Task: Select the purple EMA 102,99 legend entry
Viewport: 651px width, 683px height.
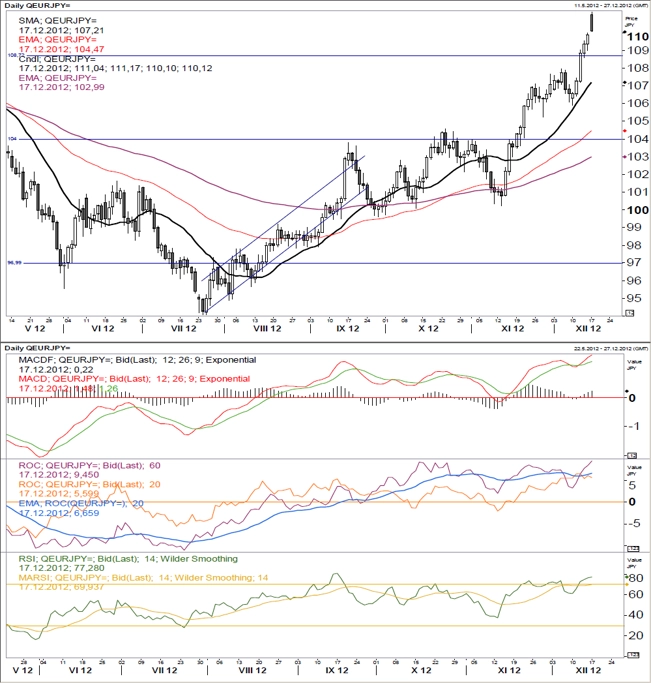Action: (61, 82)
